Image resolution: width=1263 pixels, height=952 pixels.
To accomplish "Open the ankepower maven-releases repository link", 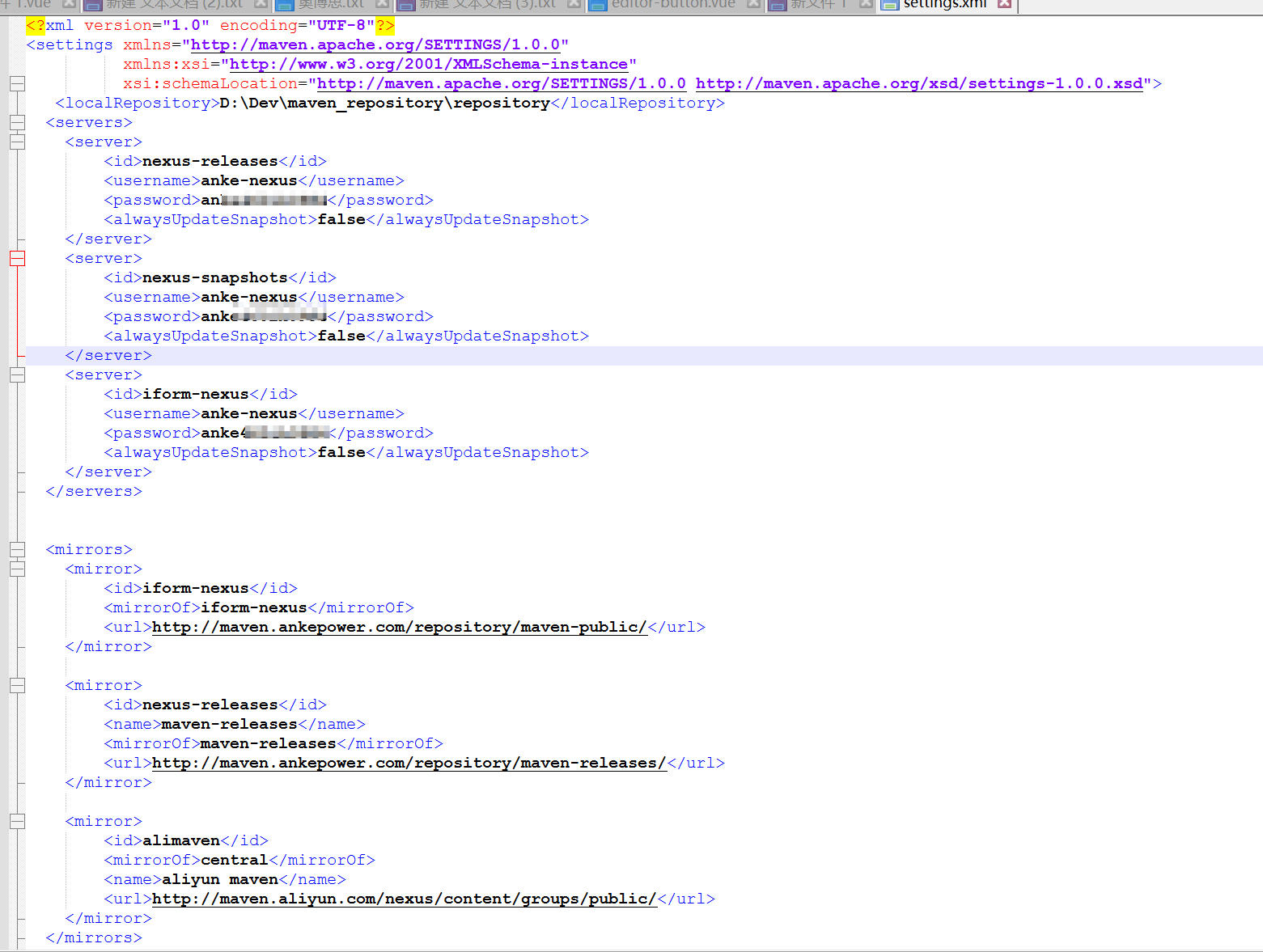I will point(409,763).
